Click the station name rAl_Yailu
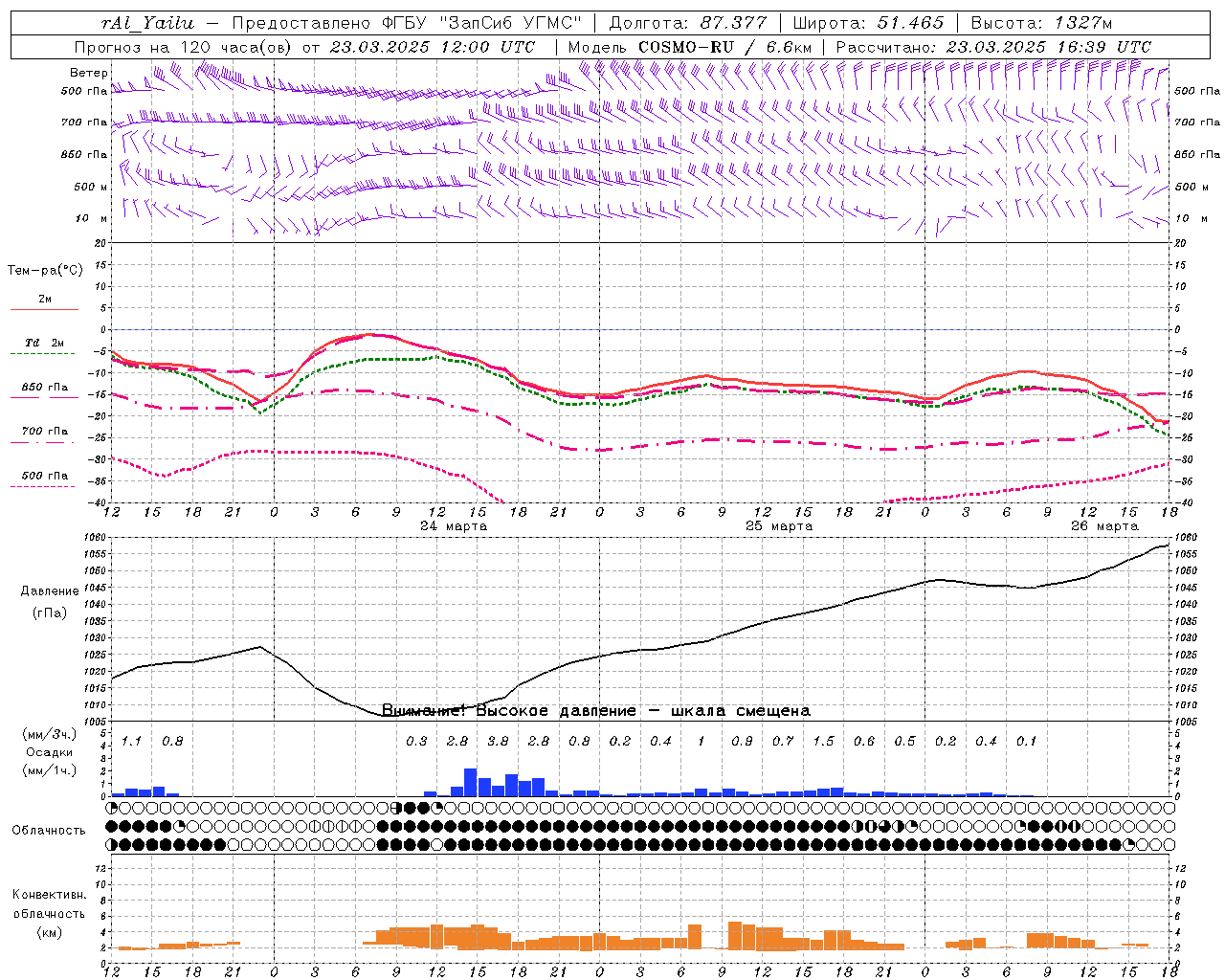Viewport: 1225px width, 980px height. [x=147, y=24]
